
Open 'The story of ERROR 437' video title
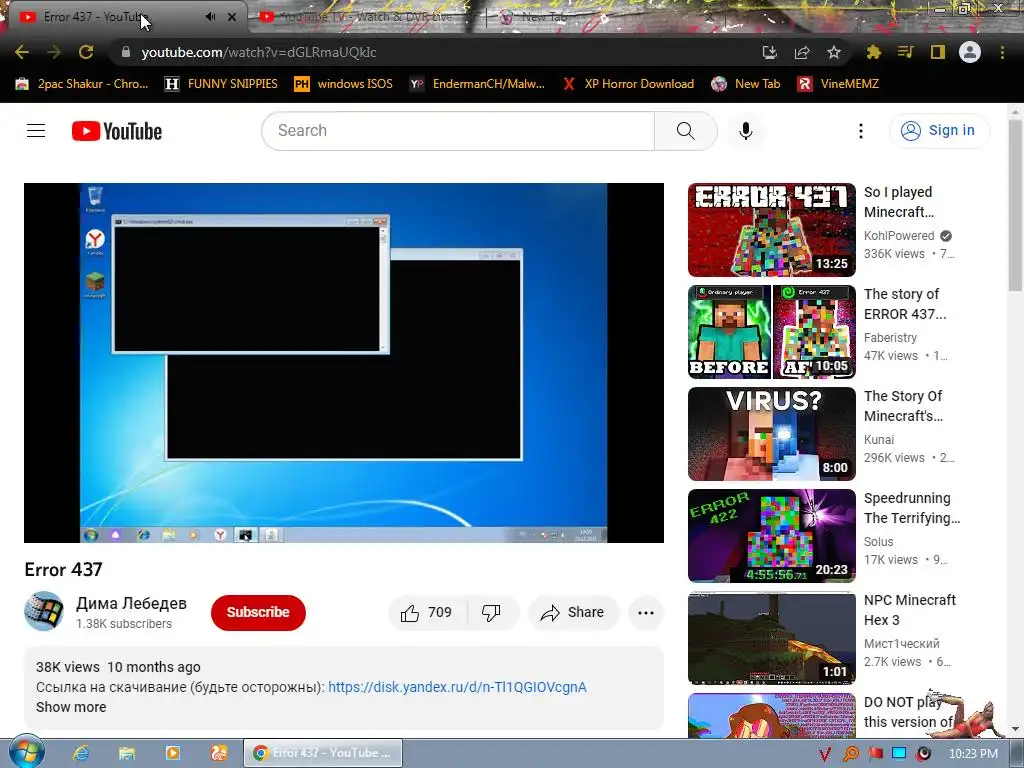(x=904, y=304)
